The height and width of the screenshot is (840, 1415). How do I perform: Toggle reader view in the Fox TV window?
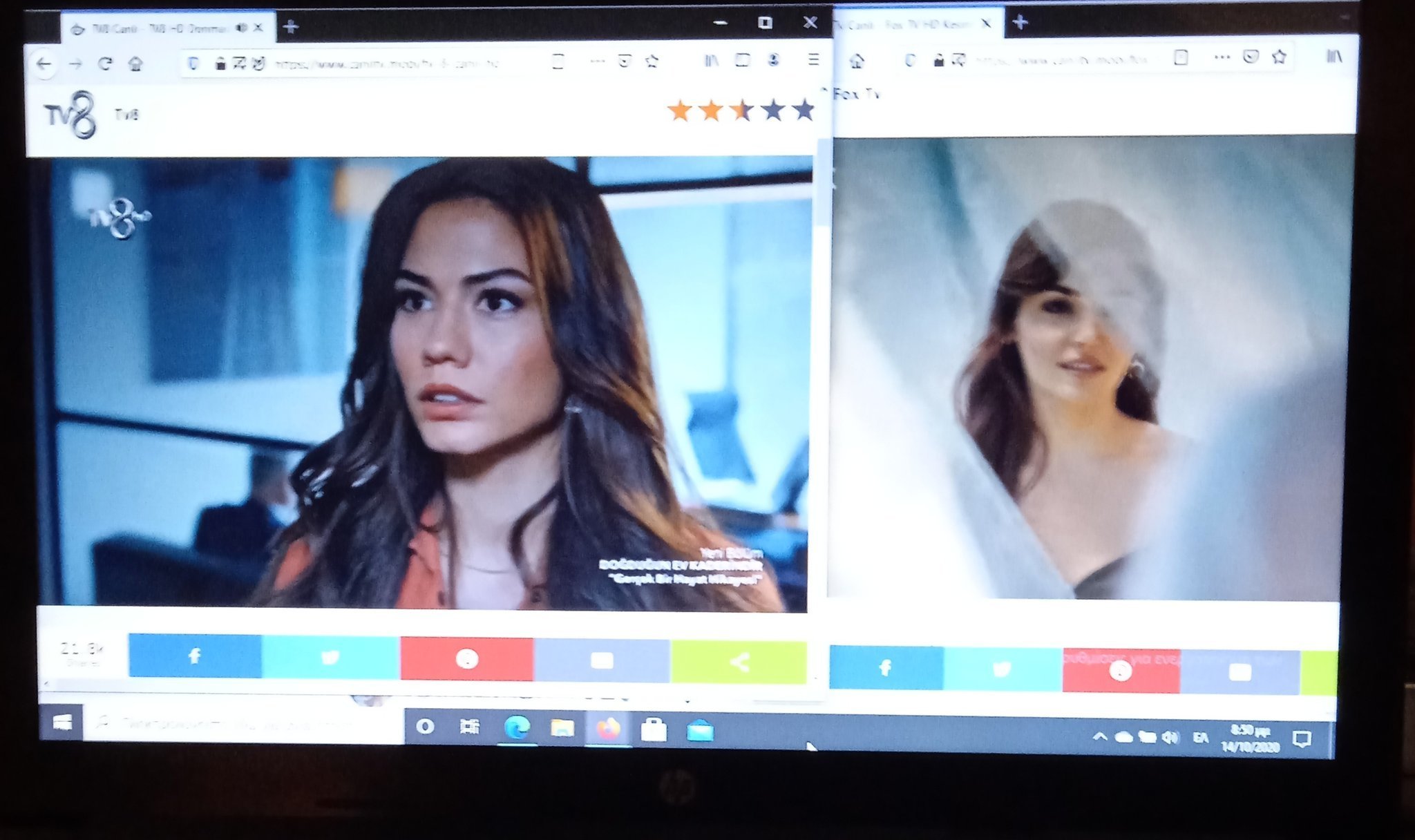1181,57
